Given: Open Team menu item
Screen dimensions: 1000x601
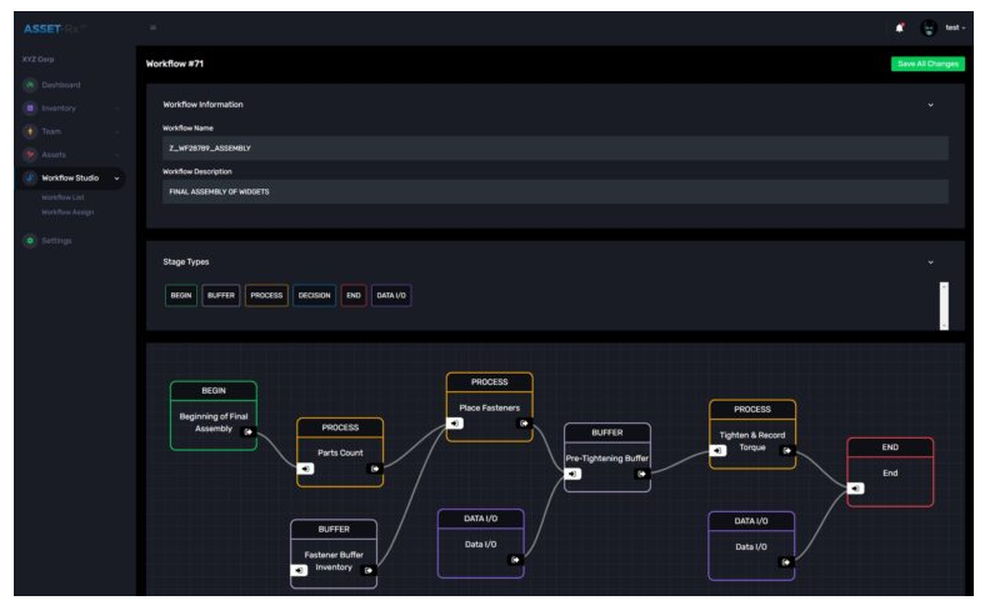Looking at the screenshot, I should click(52, 131).
